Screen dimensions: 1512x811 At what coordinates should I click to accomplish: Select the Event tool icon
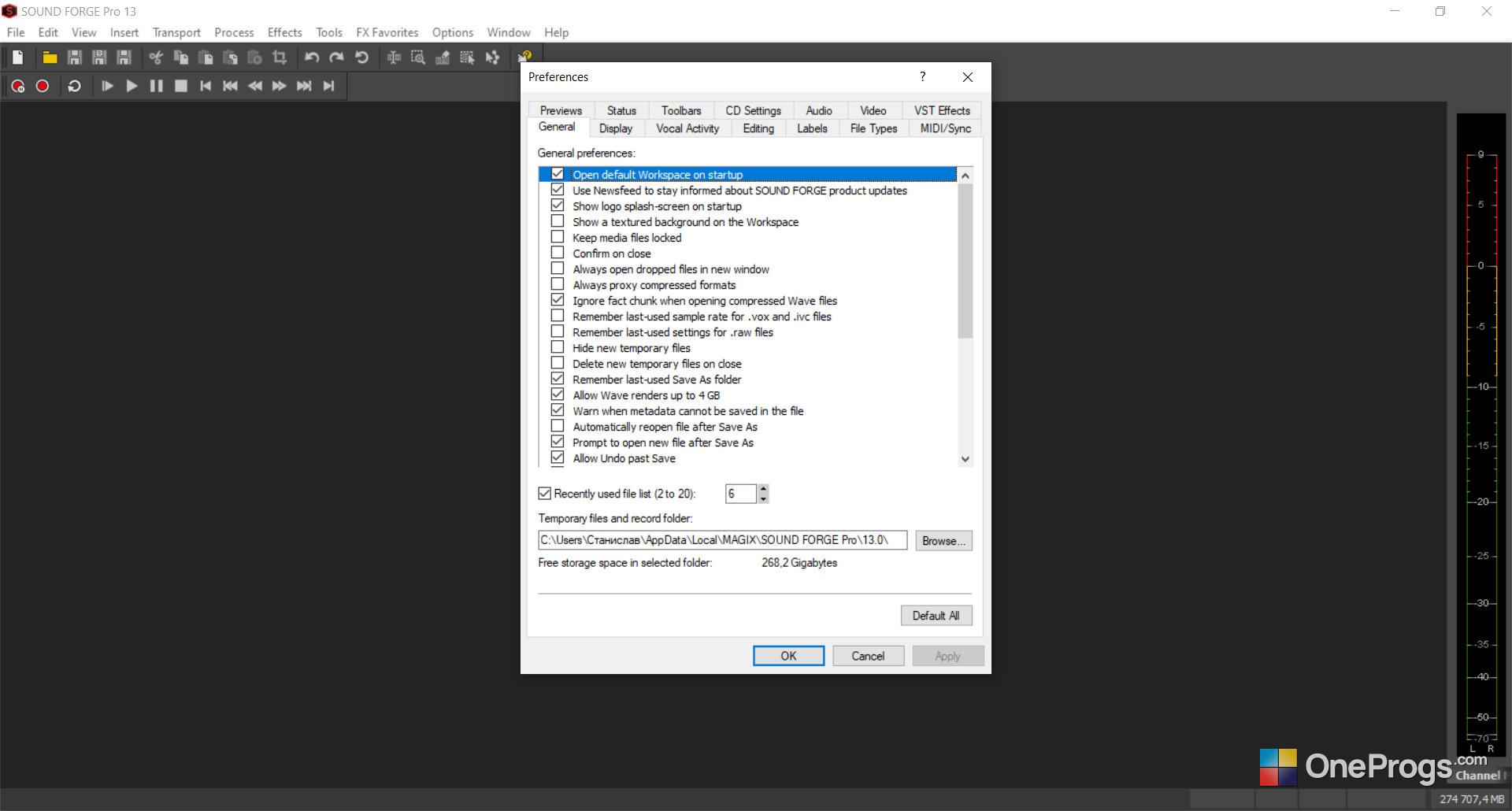[x=467, y=57]
